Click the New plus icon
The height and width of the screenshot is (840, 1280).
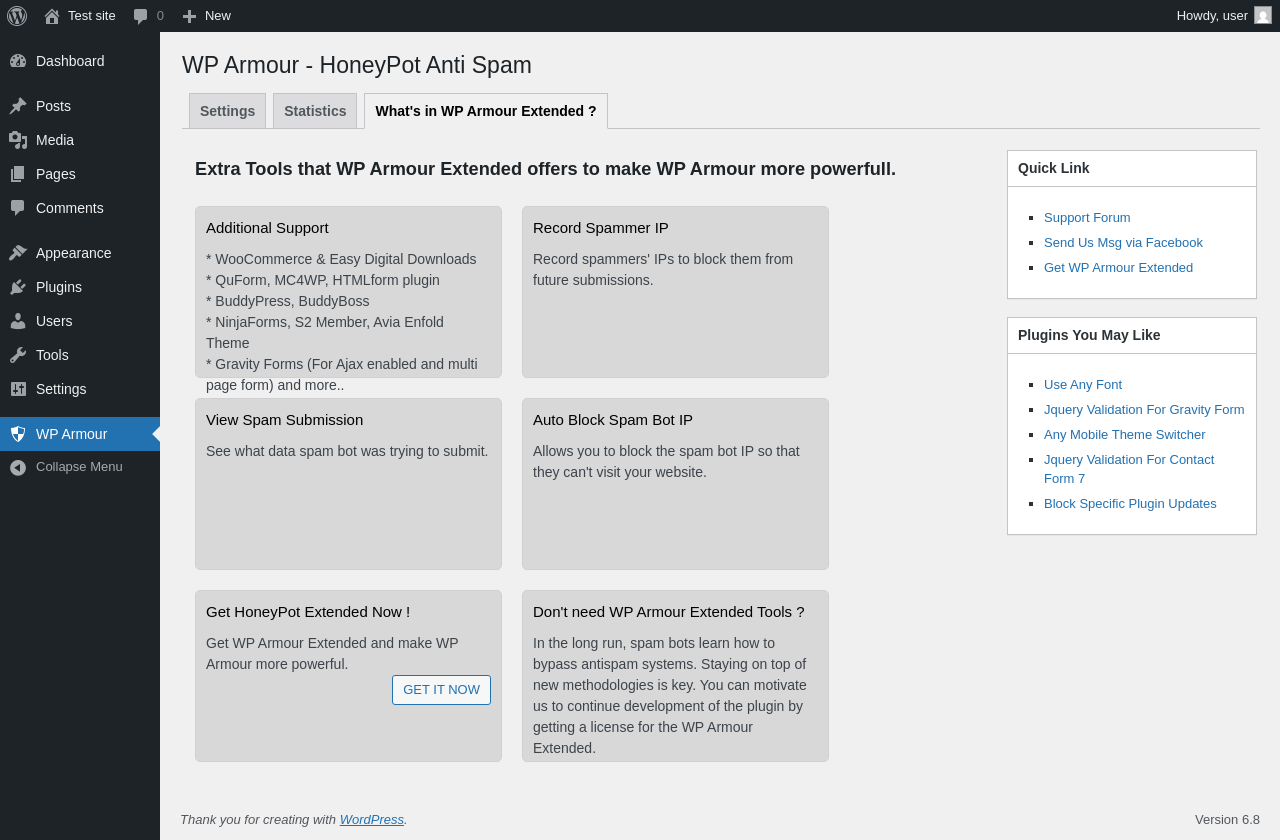(189, 16)
